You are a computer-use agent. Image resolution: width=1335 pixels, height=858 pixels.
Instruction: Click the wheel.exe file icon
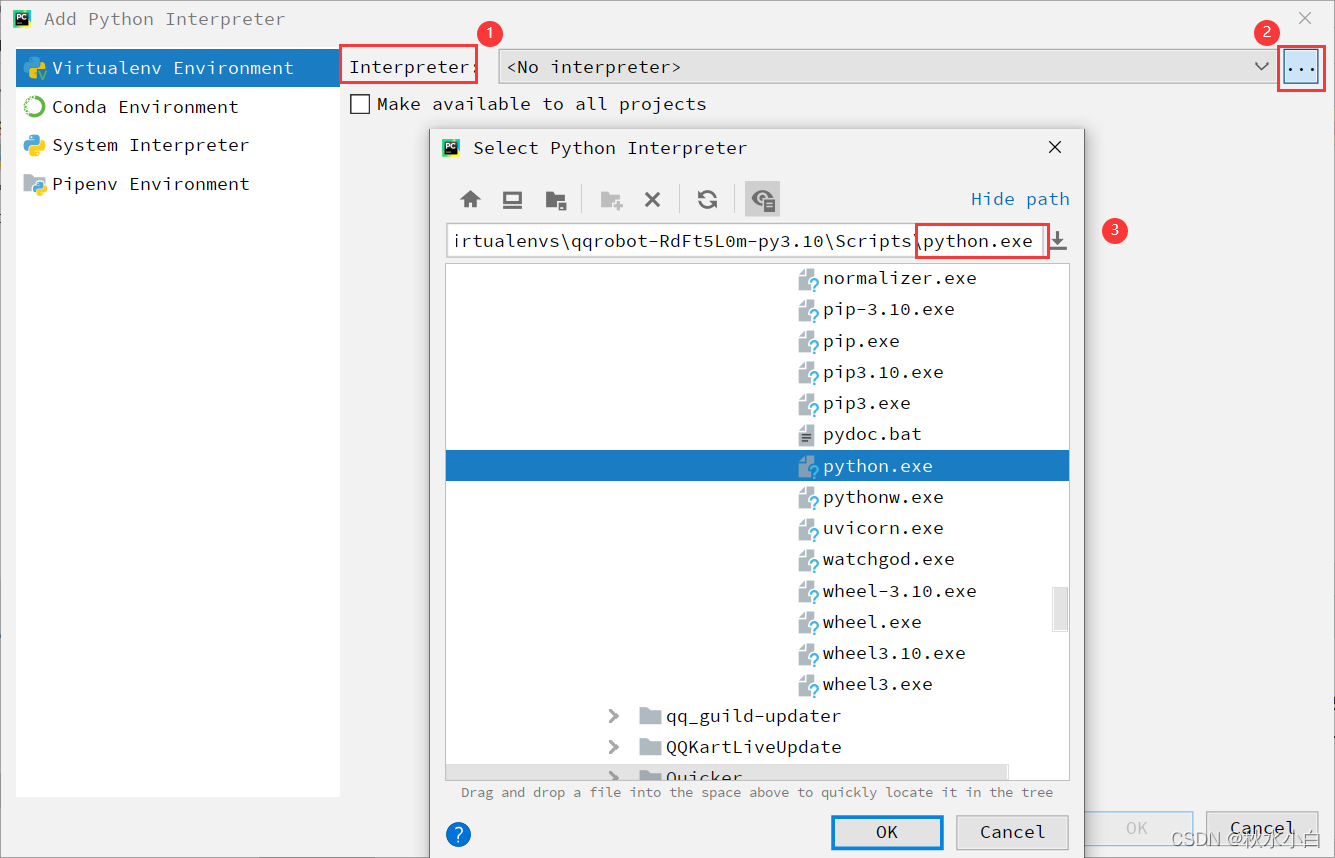pos(808,624)
